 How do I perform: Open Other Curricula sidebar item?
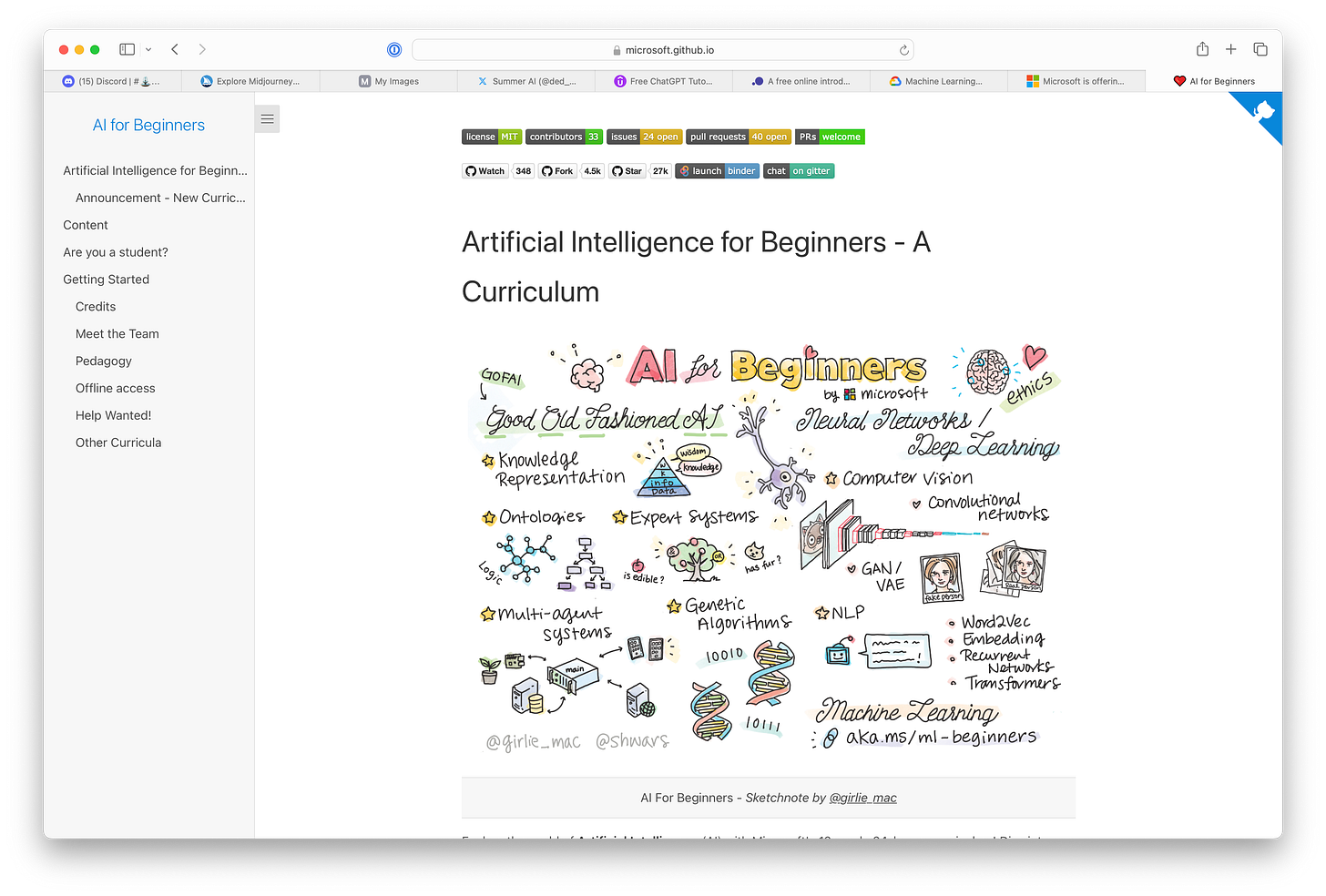point(118,443)
